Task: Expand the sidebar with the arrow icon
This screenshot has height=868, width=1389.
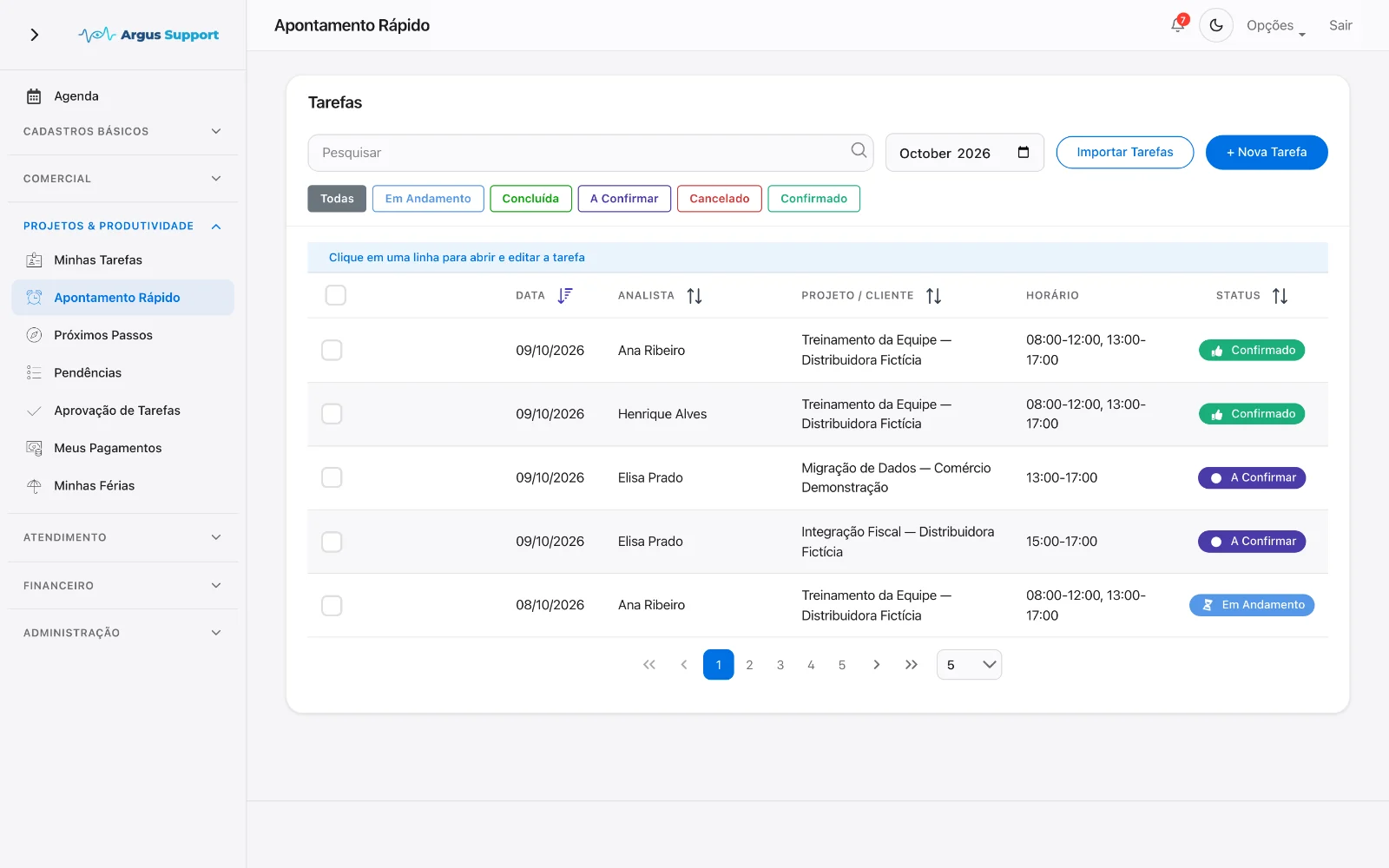Action: tap(35, 35)
